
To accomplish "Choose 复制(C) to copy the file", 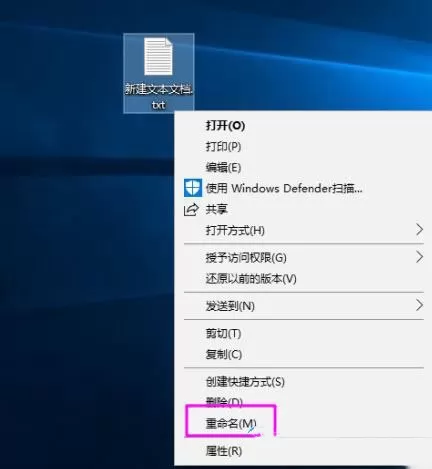I will click(224, 354).
